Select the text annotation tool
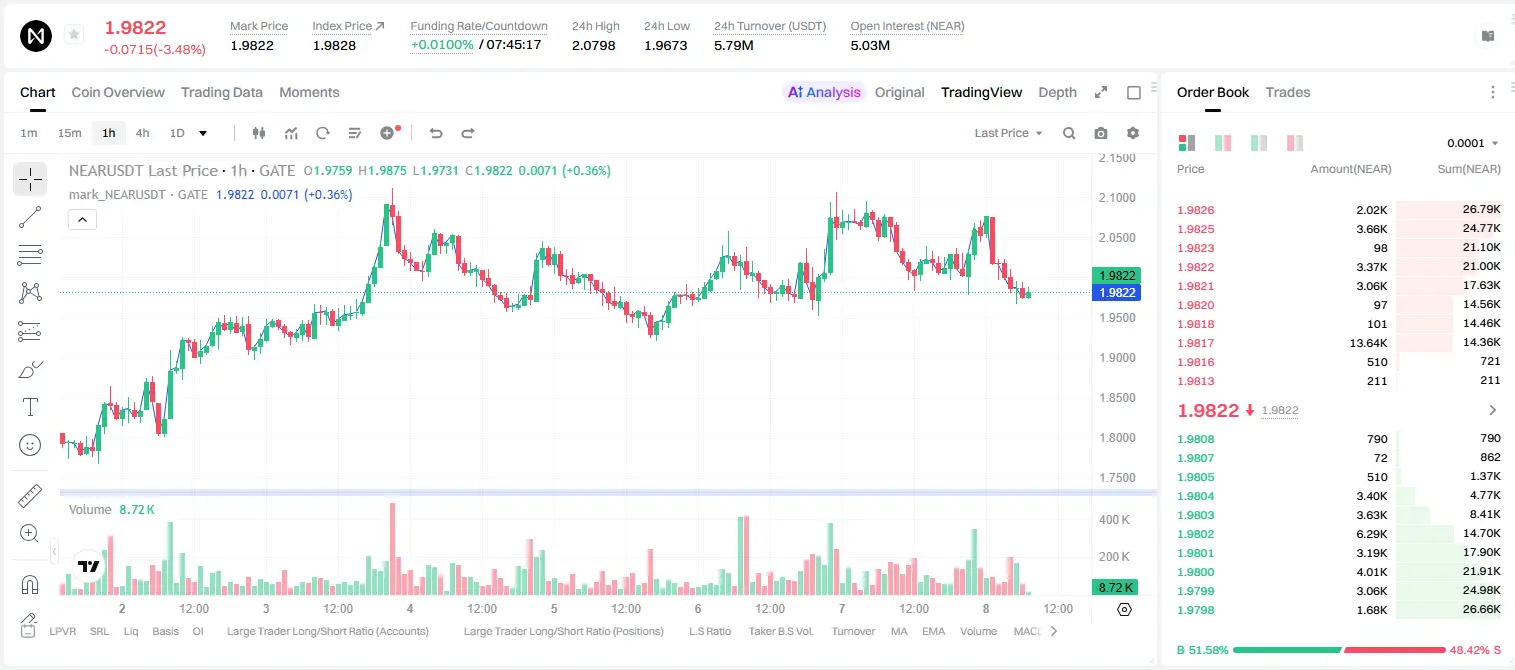The height and width of the screenshot is (670, 1515). click(x=30, y=407)
